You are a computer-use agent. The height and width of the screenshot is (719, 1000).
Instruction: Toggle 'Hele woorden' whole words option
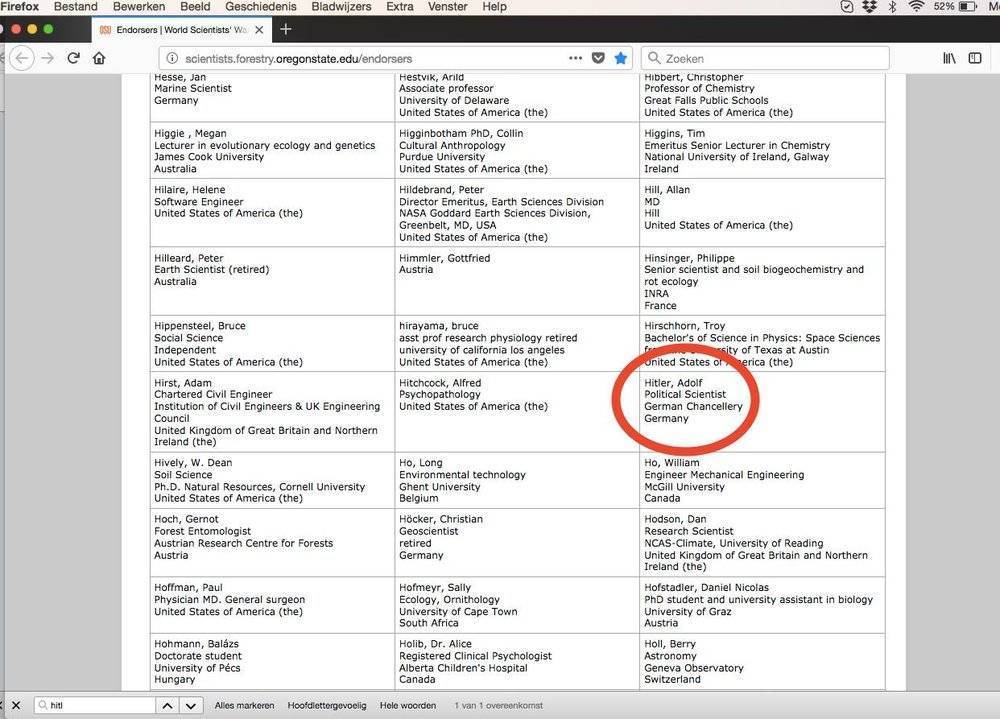(408, 705)
